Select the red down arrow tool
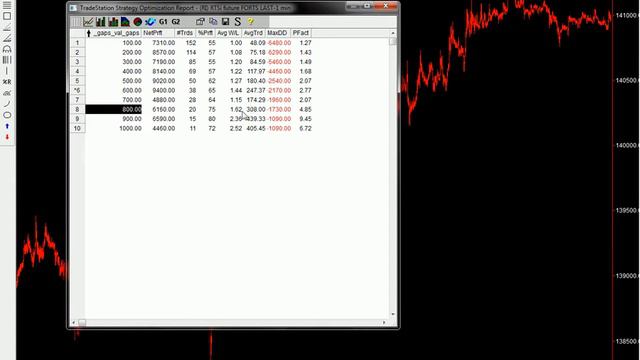 click(7, 137)
